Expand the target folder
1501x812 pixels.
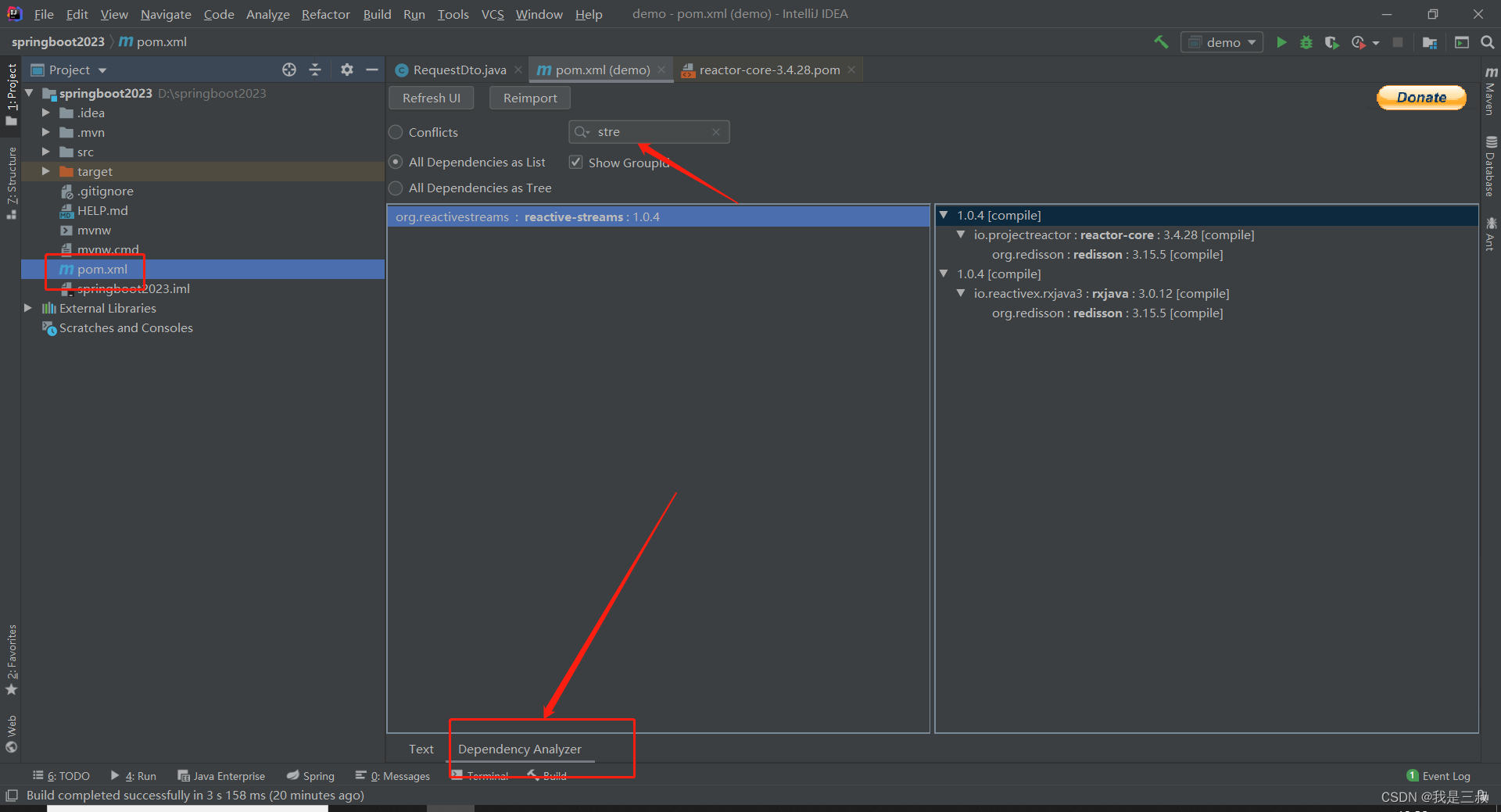[46, 171]
